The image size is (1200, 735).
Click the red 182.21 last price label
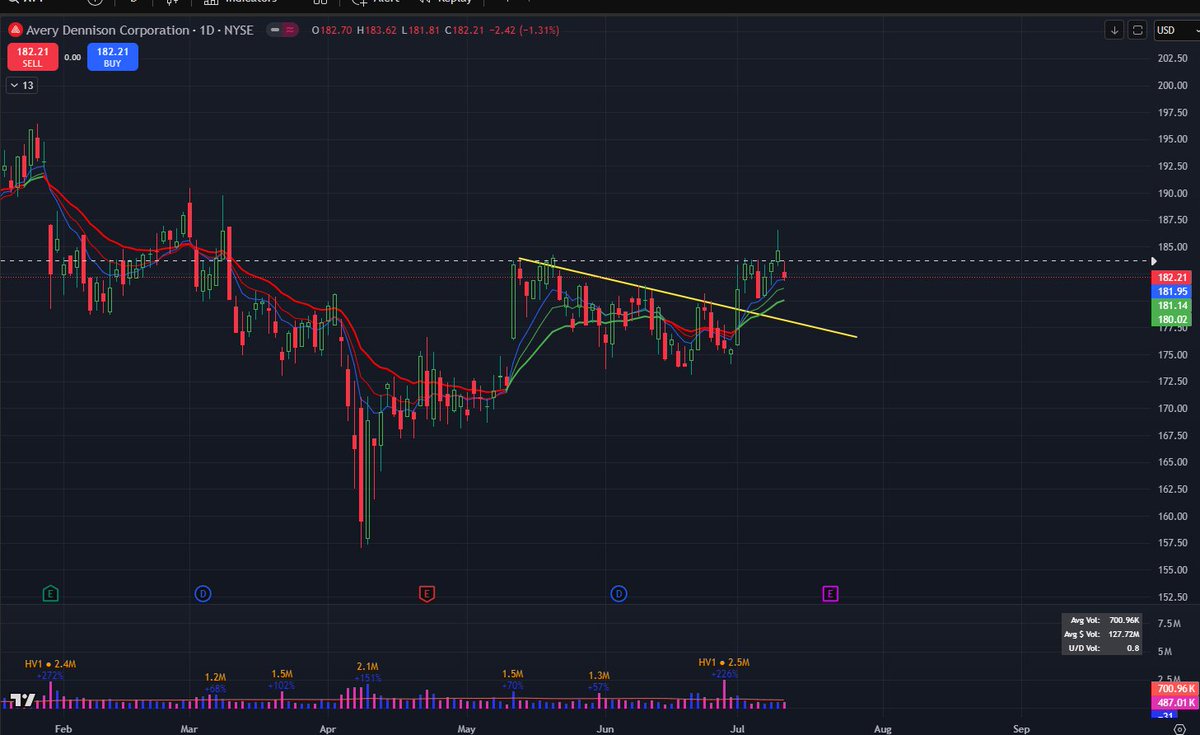[1171, 277]
